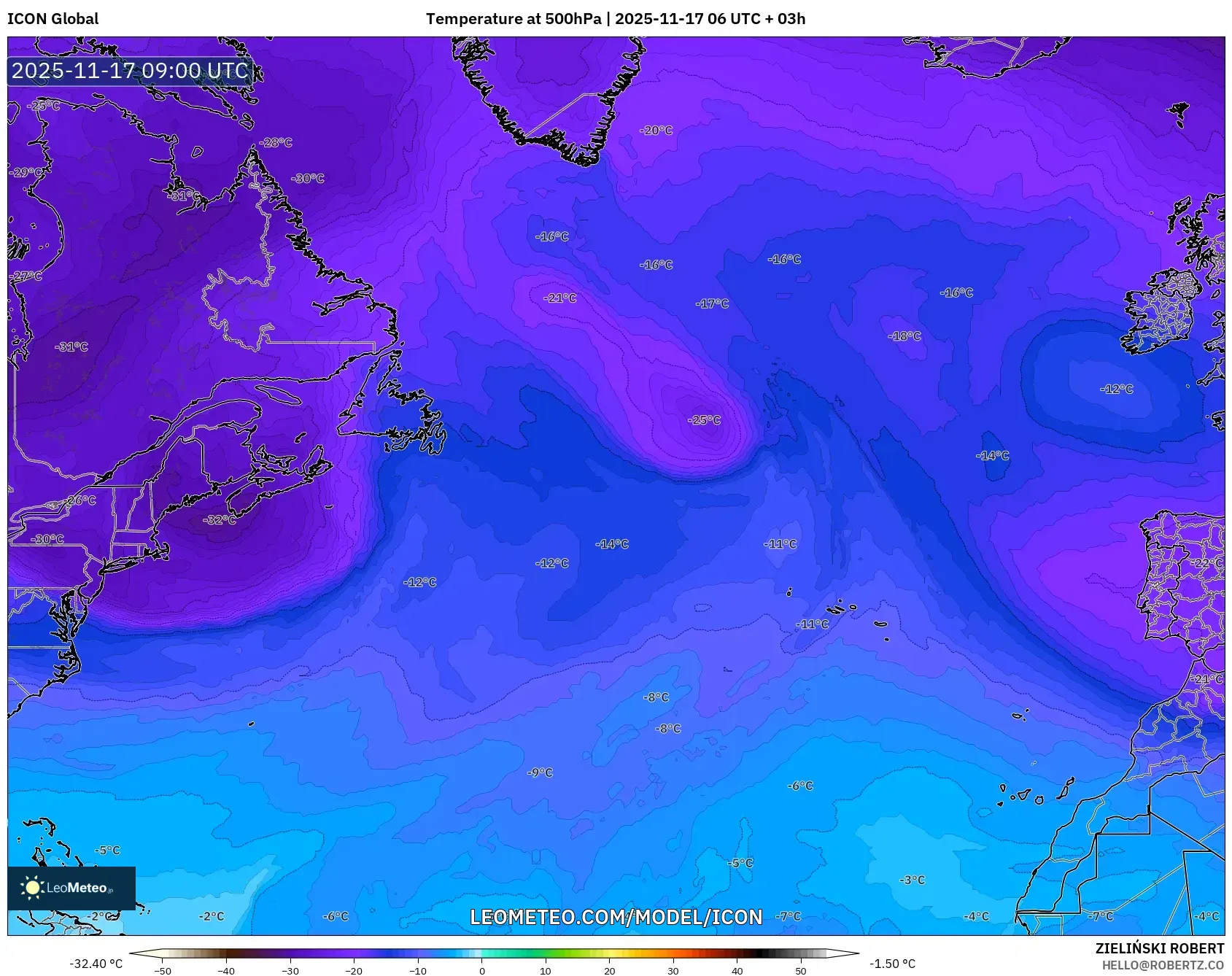Screen dimensions: 1232x976
Task: Open the LEOMETEO.COM/MODEL/ICON link
Action: click(616, 915)
